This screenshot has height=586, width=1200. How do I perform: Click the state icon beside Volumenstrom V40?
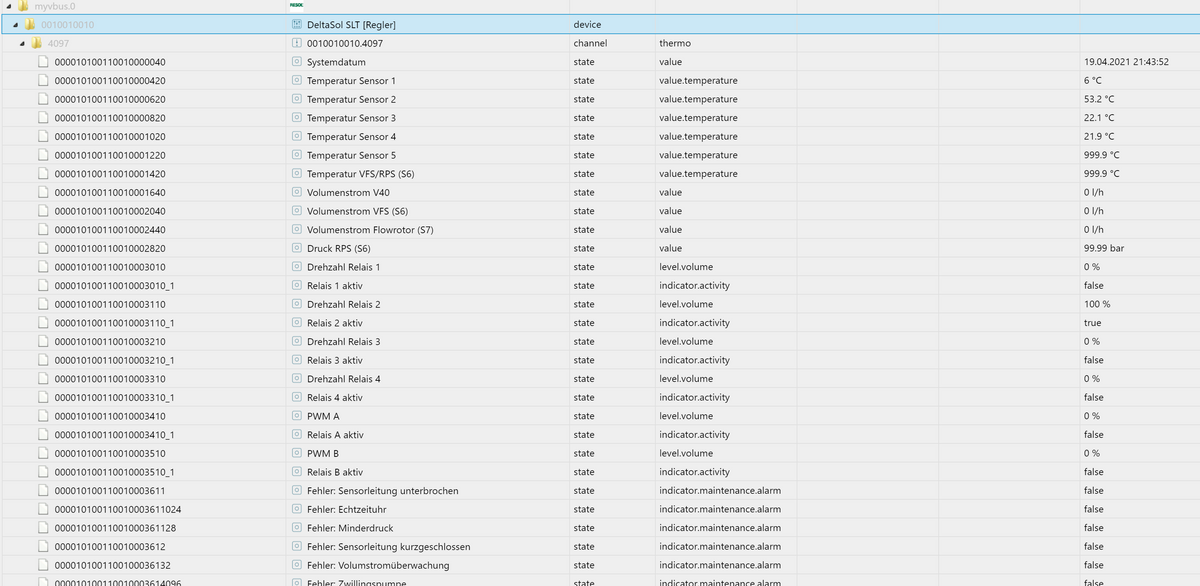(296, 192)
